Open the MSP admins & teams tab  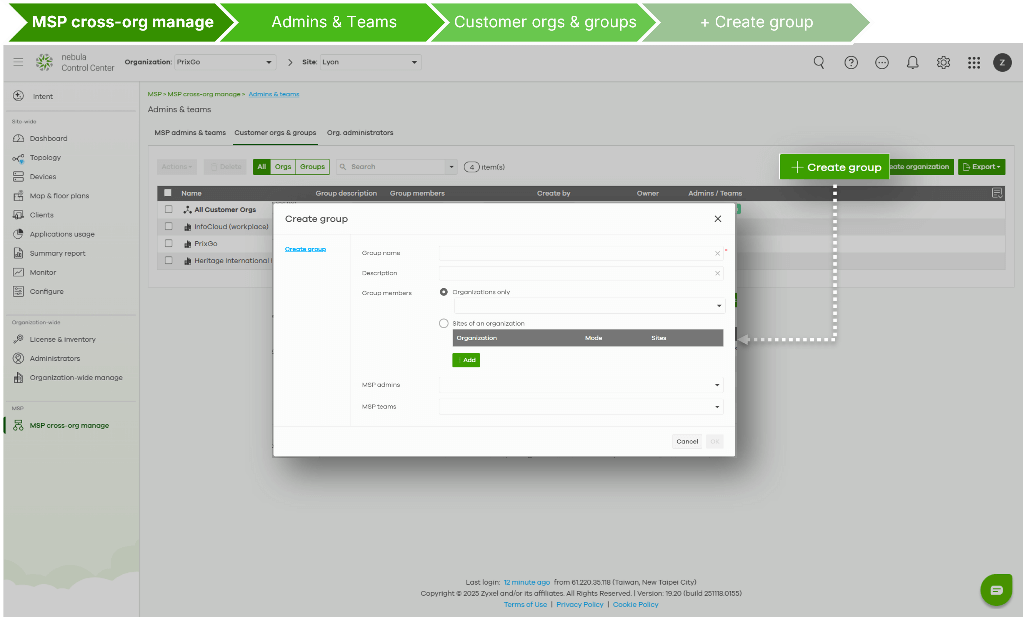coord(189,131)
